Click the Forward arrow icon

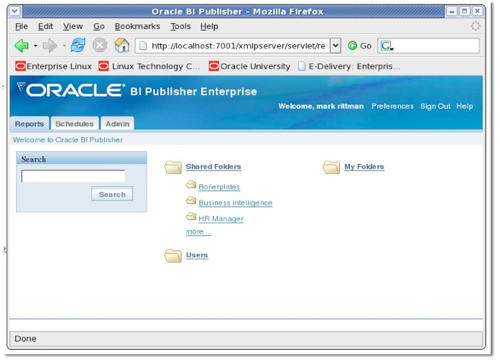tap(50, 46)
